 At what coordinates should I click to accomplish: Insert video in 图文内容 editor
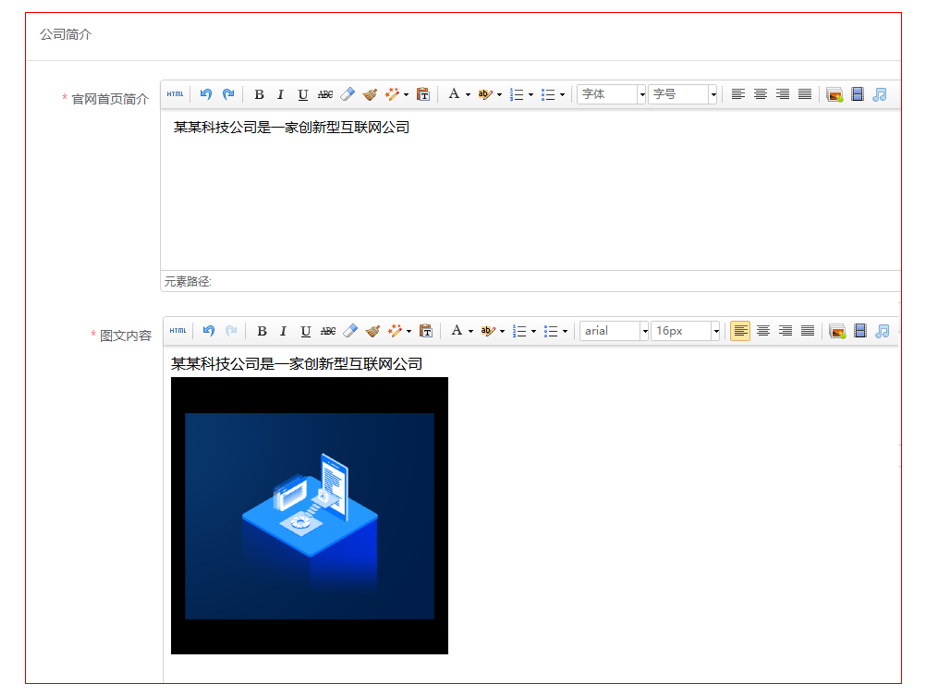click(860, 331)
